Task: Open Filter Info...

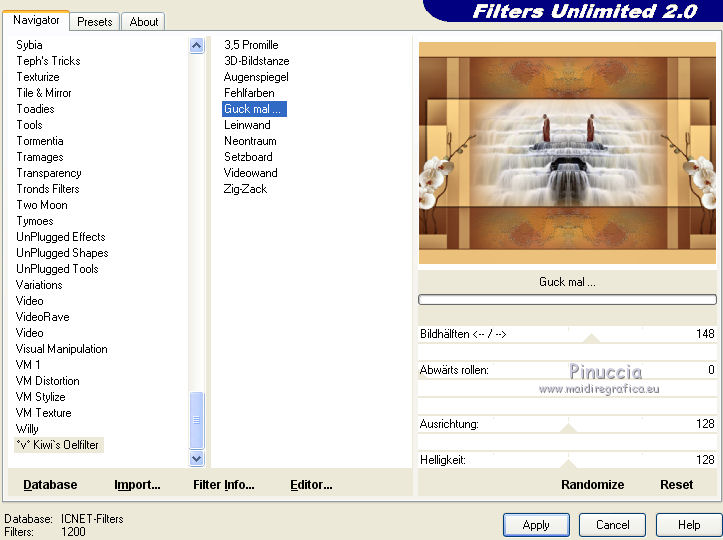Action: point(224,485)
